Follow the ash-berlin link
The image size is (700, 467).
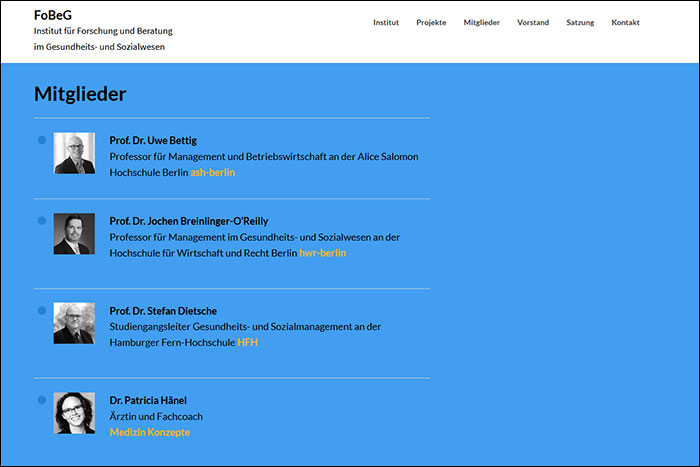pos(212,172)
